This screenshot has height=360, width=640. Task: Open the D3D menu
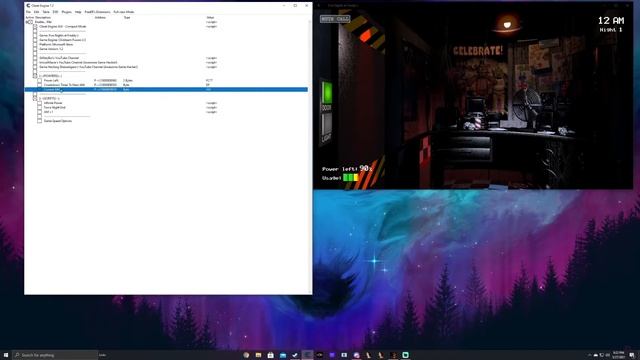56,12
